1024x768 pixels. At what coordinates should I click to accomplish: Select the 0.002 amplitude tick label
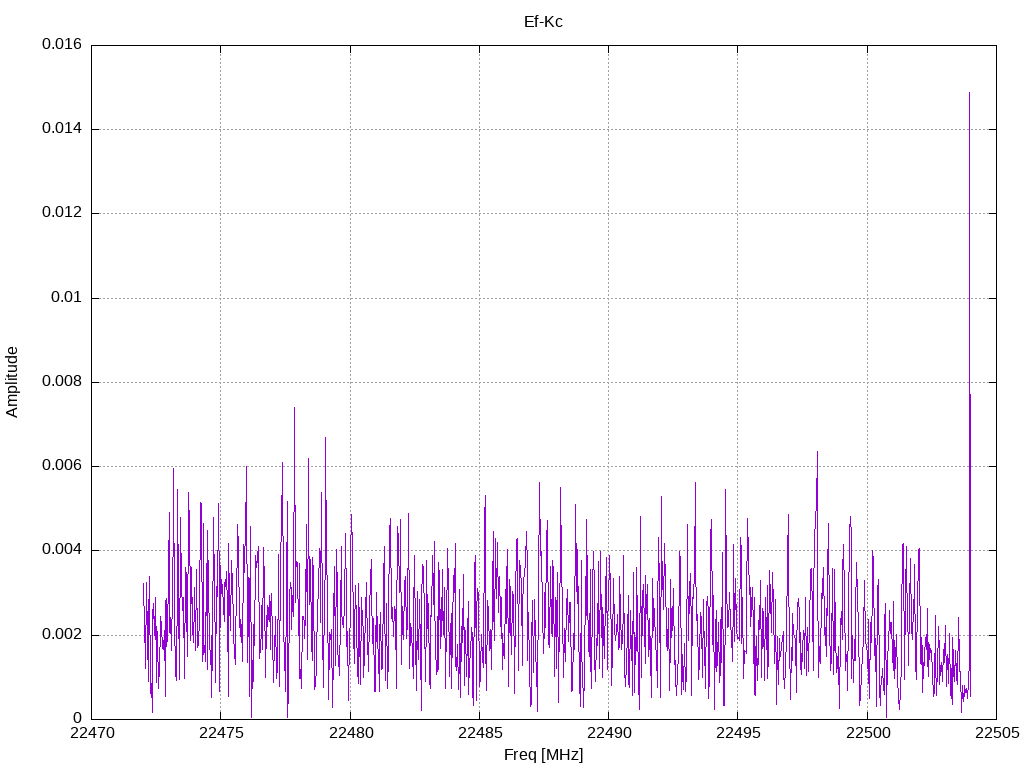pos(62,635)
